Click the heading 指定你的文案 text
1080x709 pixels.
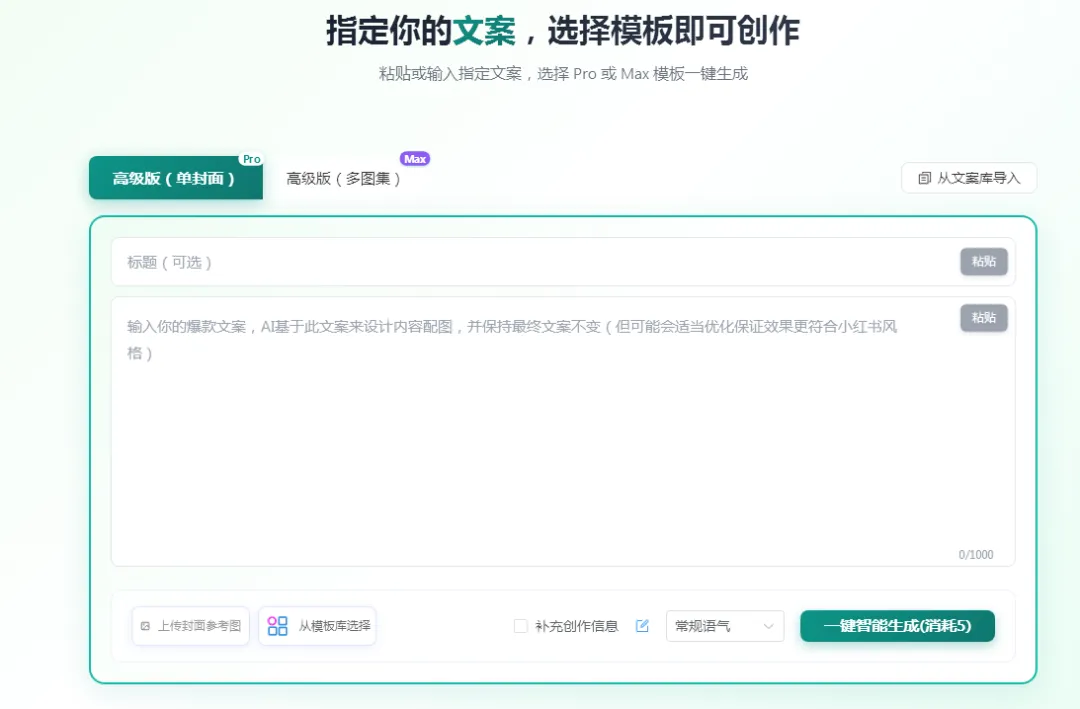(421, 32)
